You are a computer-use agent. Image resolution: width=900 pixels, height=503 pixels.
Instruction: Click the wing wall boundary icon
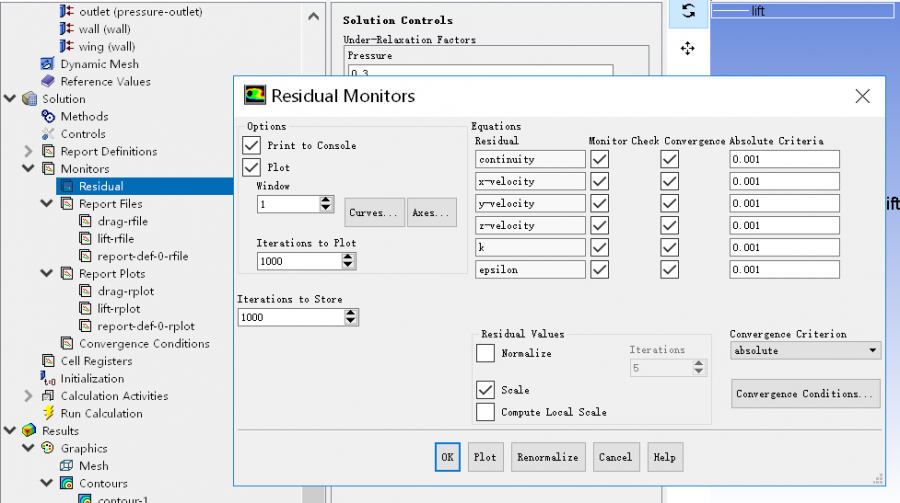click(67, 46)
